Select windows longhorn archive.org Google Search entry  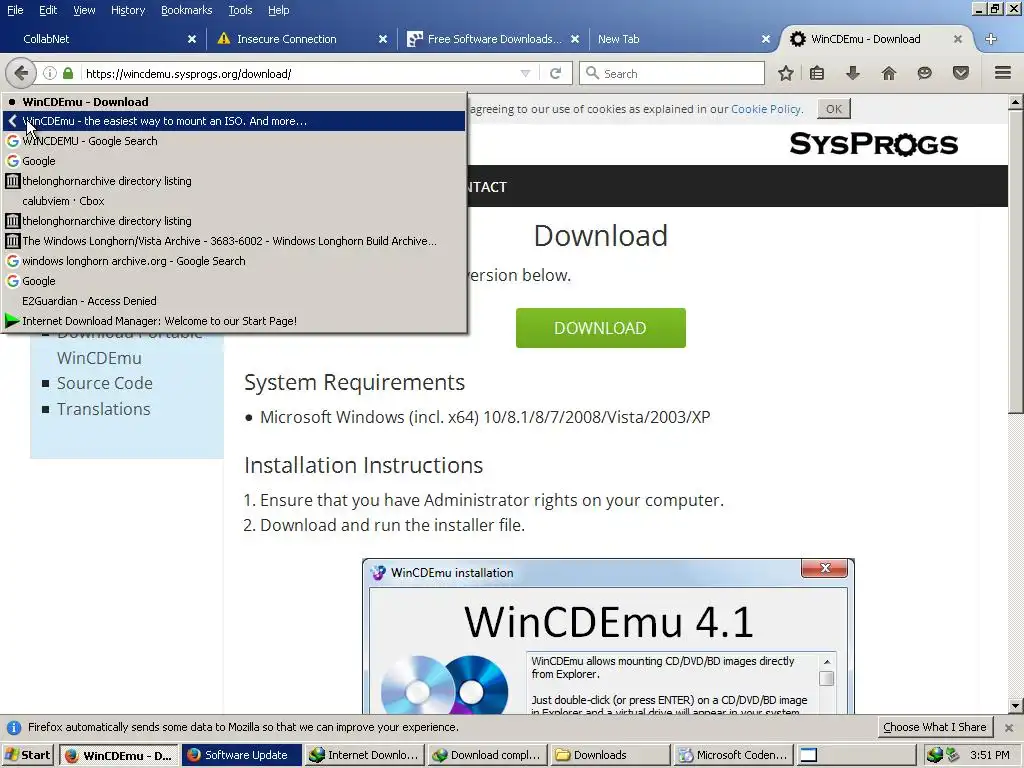[x=234, y=261]
